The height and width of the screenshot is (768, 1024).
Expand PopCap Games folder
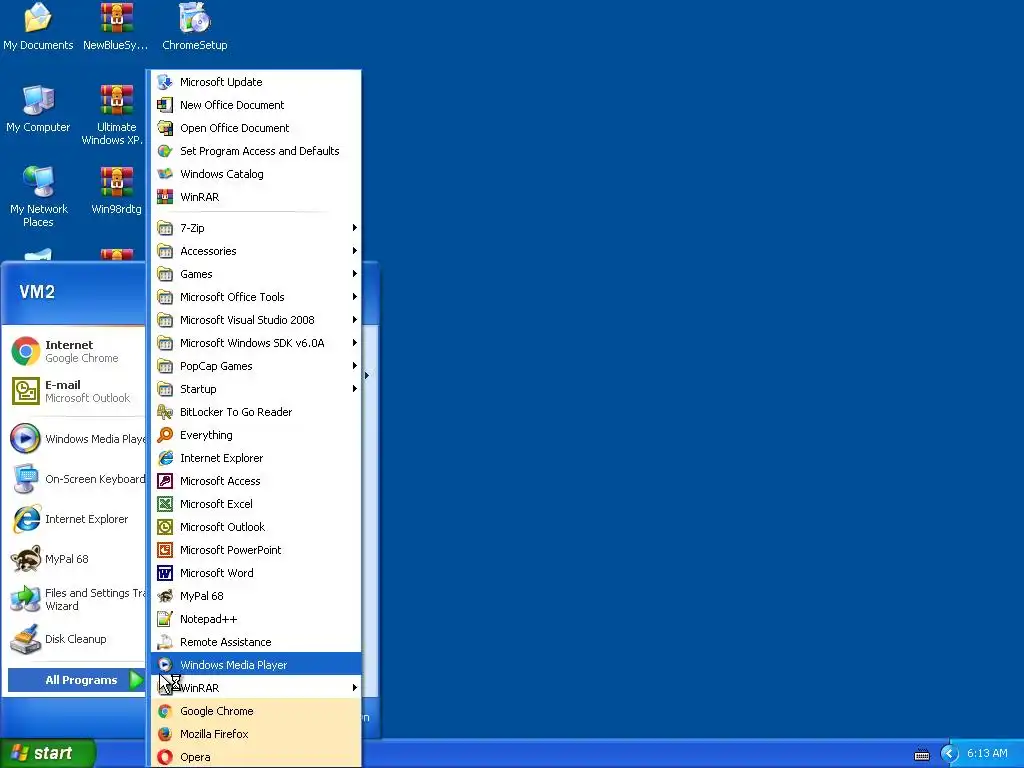[256, 366]
